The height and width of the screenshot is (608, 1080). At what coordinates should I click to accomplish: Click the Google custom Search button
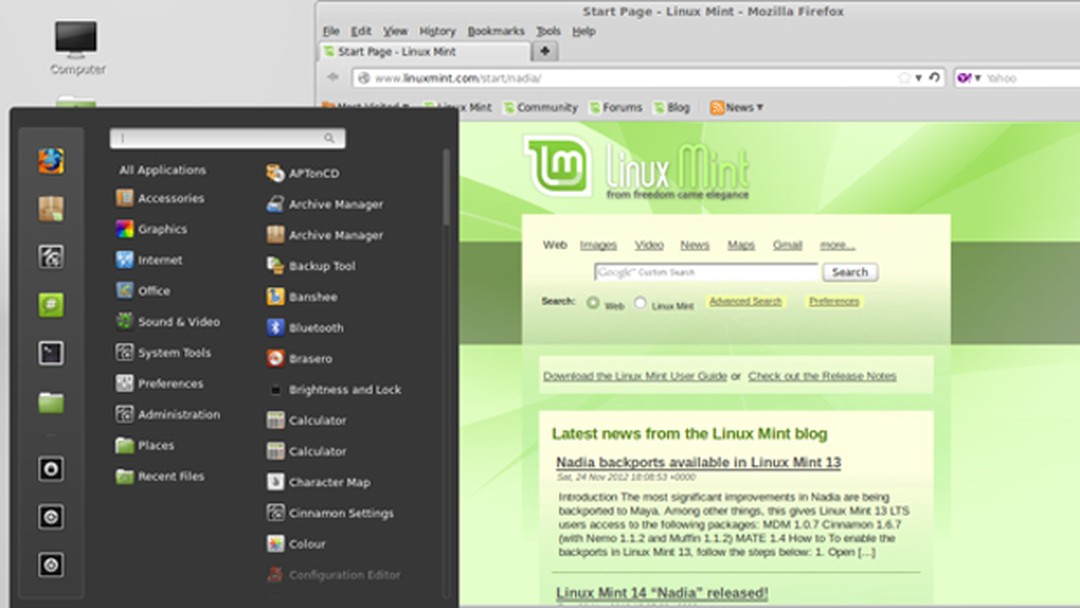click(x=849, y=271)
